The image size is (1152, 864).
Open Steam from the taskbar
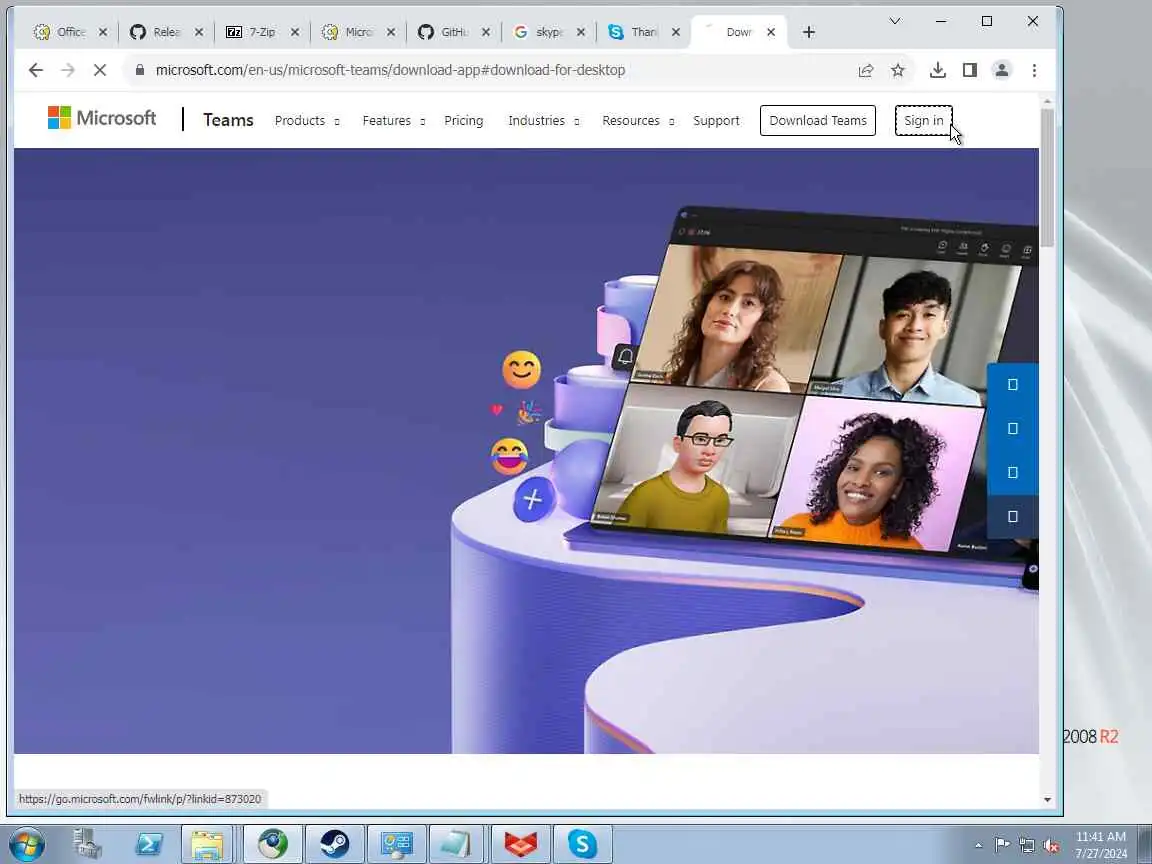(x=334, y=844)
